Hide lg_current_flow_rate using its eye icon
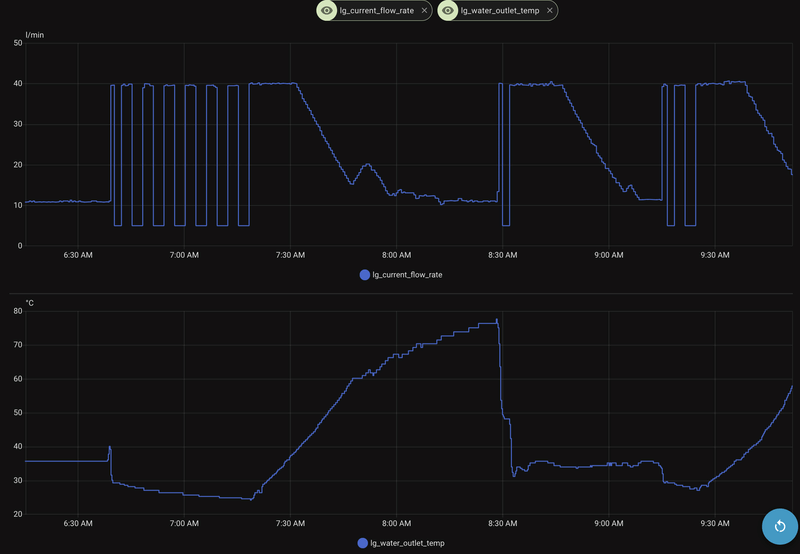Image resolution: width=800 pixels, height=554 pixels. 327,11
